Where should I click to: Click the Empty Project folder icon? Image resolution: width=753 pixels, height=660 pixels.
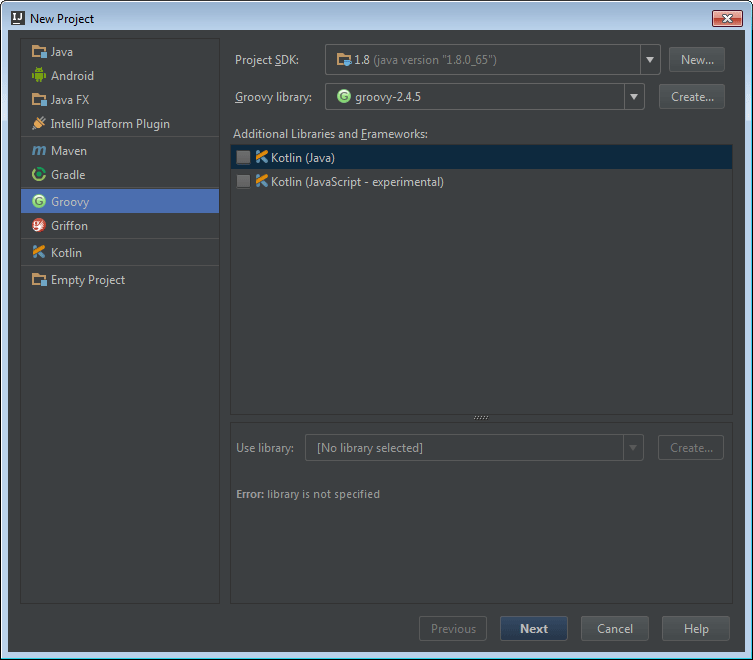click(x=39, y=280)
